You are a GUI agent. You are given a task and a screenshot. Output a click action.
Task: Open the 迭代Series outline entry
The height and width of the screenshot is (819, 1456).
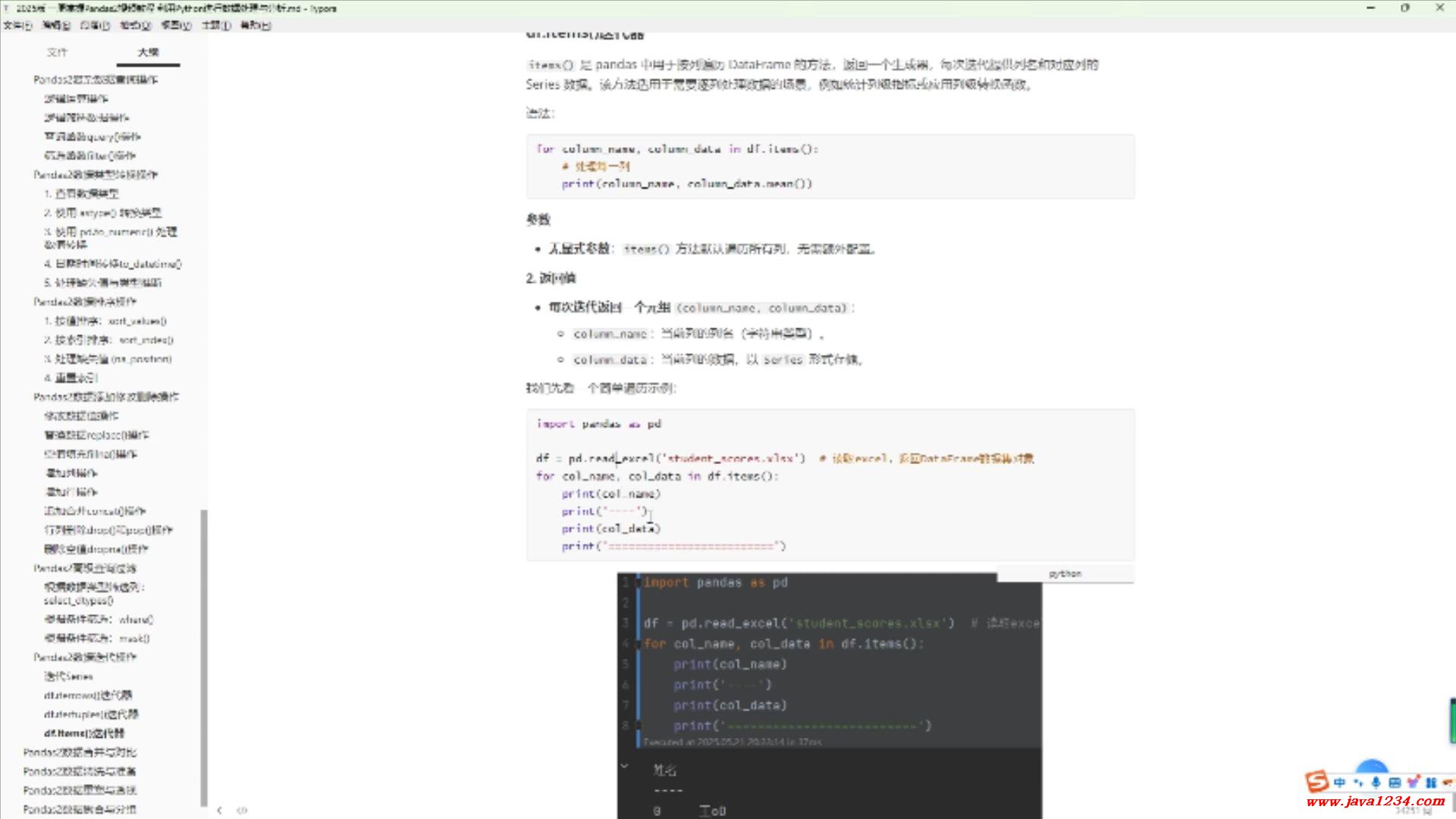point(68,676)
